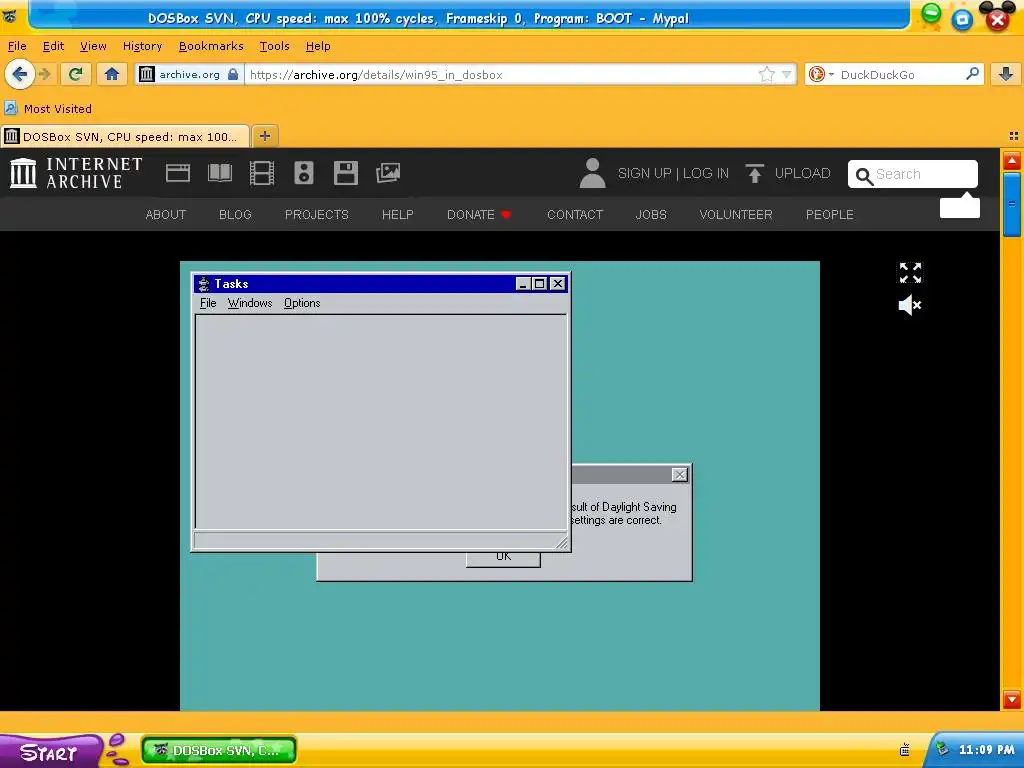Open the History menu
Screen dimensions: 1024x768
pos(142,46)
